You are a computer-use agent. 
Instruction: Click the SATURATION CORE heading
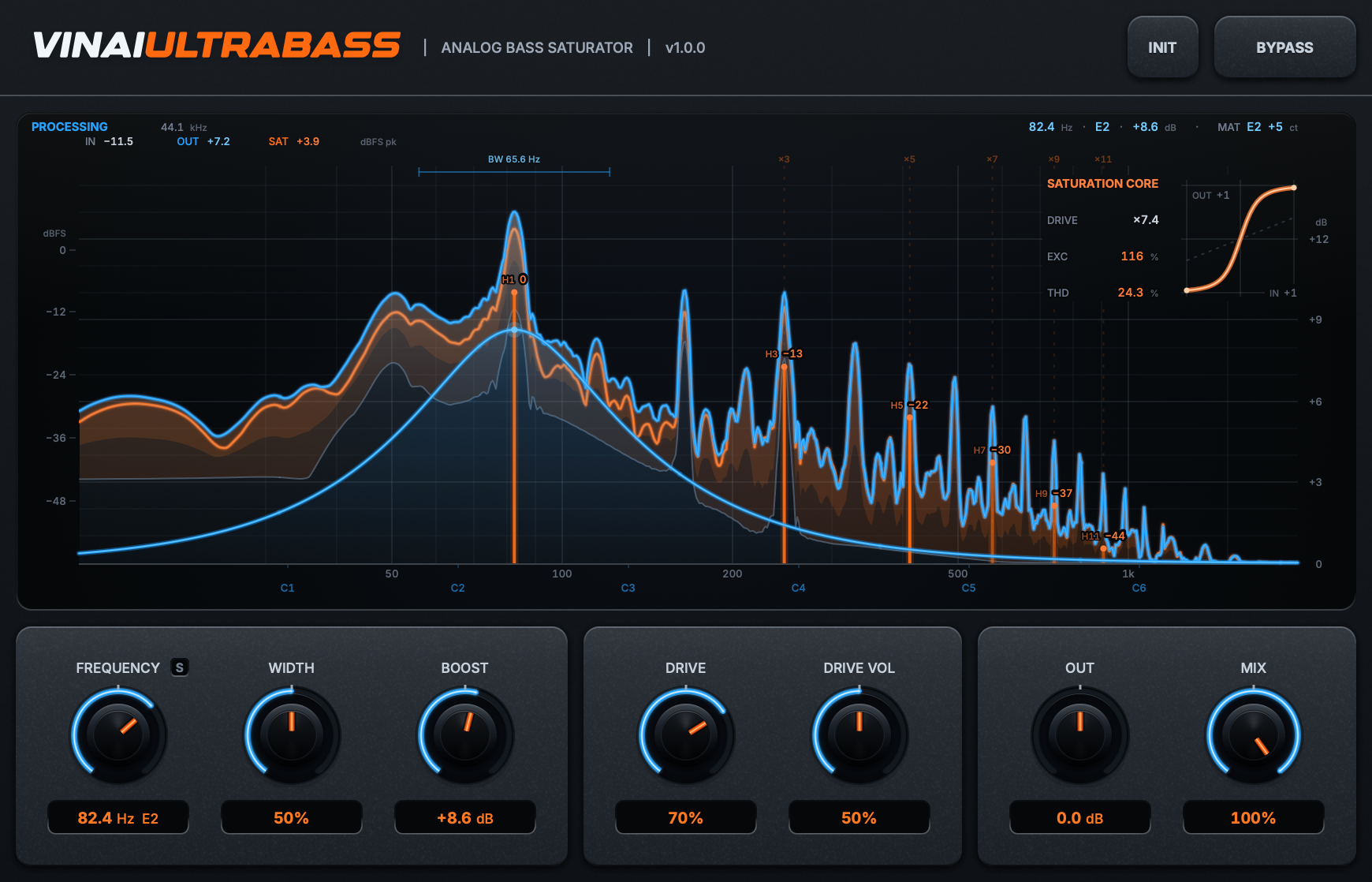point(1102,184)
